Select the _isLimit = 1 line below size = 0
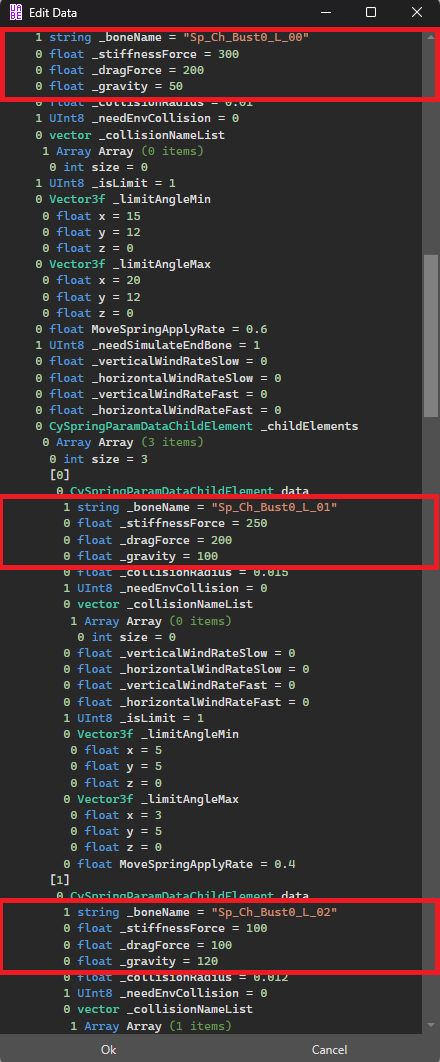This screenshot has height=1062, width=440. (x=105, y=183)
